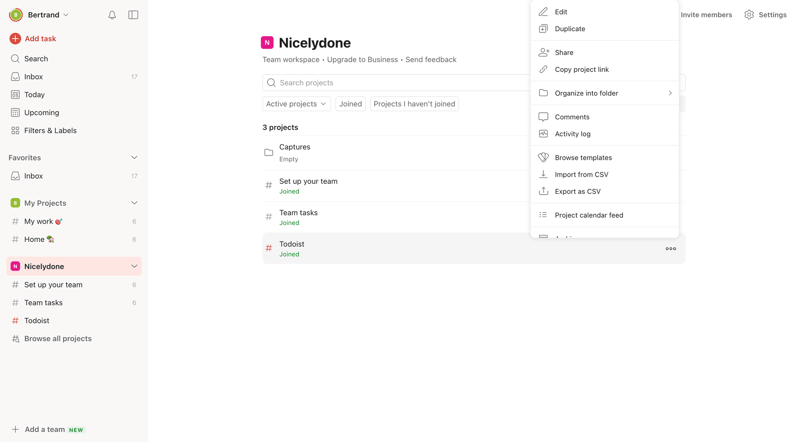Click Upgrade to Business link
The height and width of the screenshot is (442, 800).
(x=362, y=60)
